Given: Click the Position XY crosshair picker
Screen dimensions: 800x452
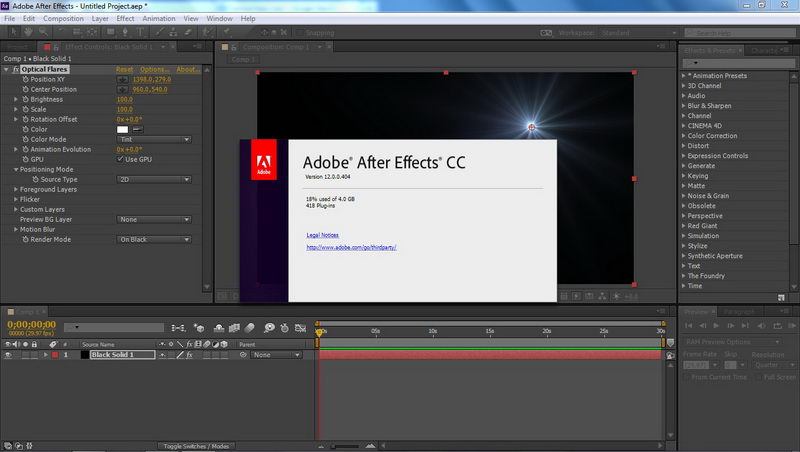Looking at the screenshot, I should tap(122, 80).
